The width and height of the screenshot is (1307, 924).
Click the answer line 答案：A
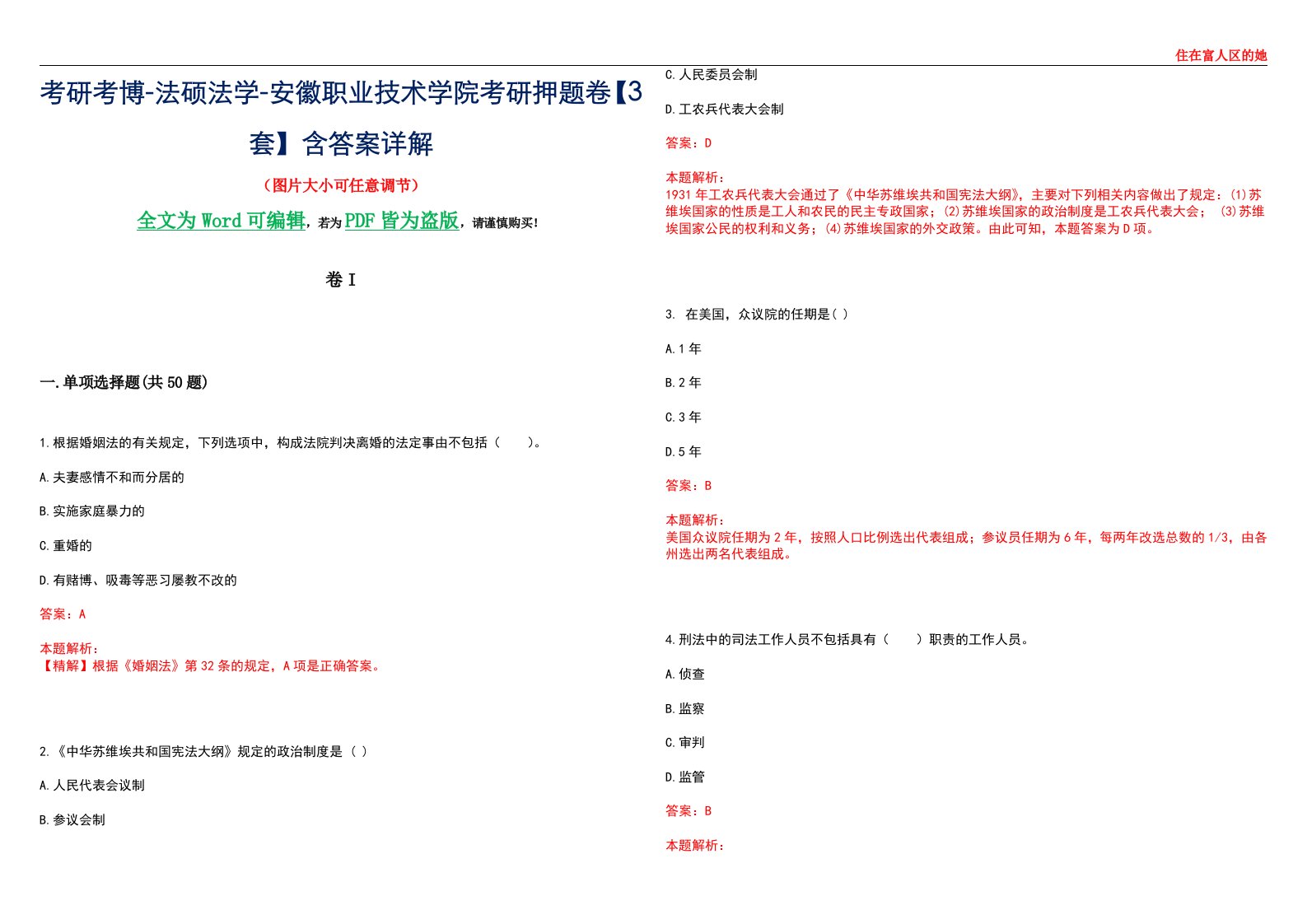[63, 614]
